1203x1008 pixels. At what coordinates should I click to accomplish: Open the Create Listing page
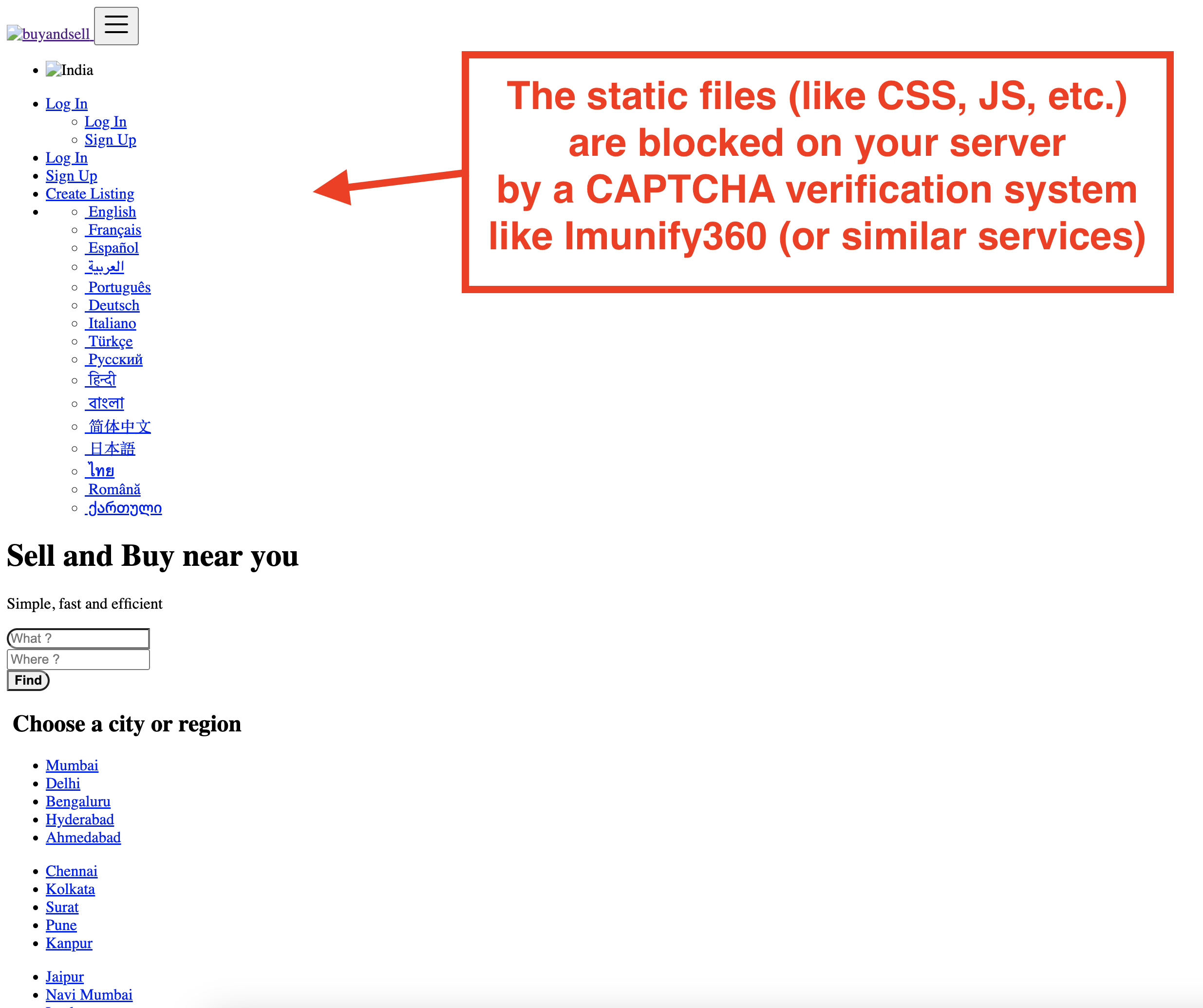[x=90, y=194]
